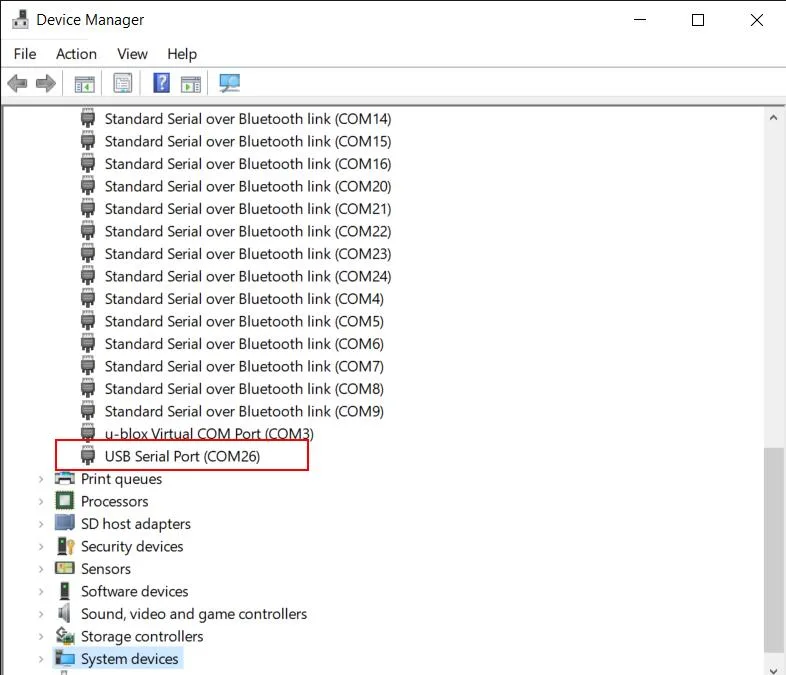Expand the SD host adapters node
This screenshot has height=675, width=786.
(x=41, y=524)
